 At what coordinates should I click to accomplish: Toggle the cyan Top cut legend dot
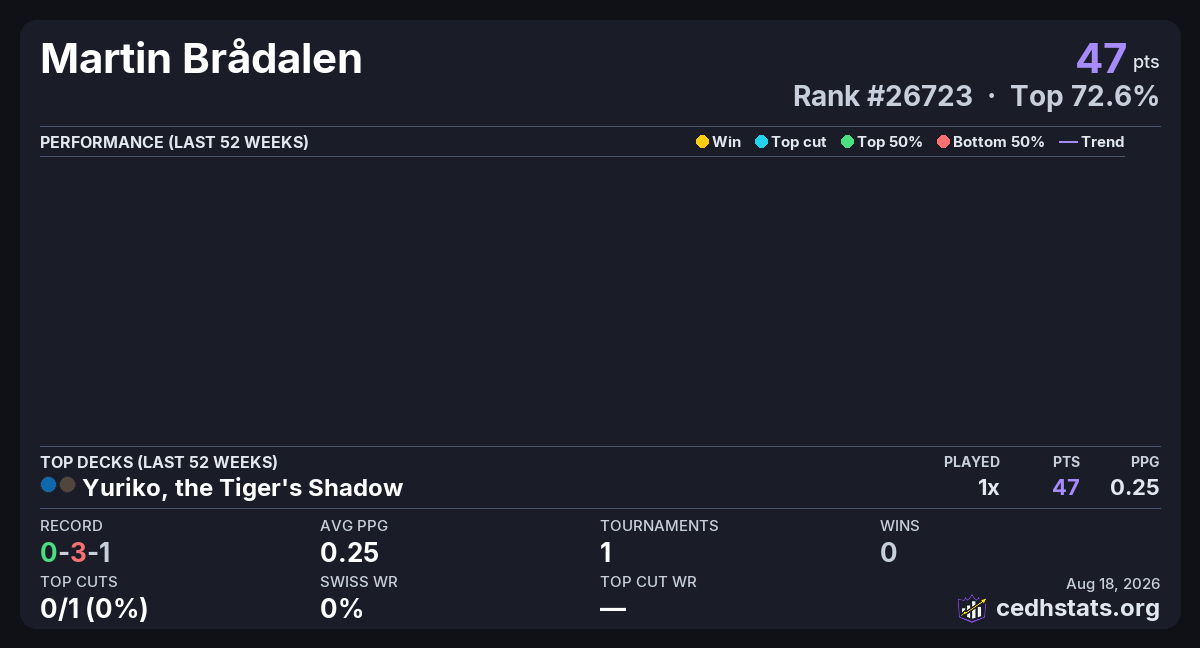pyautogui.click(x=761, y=142)
